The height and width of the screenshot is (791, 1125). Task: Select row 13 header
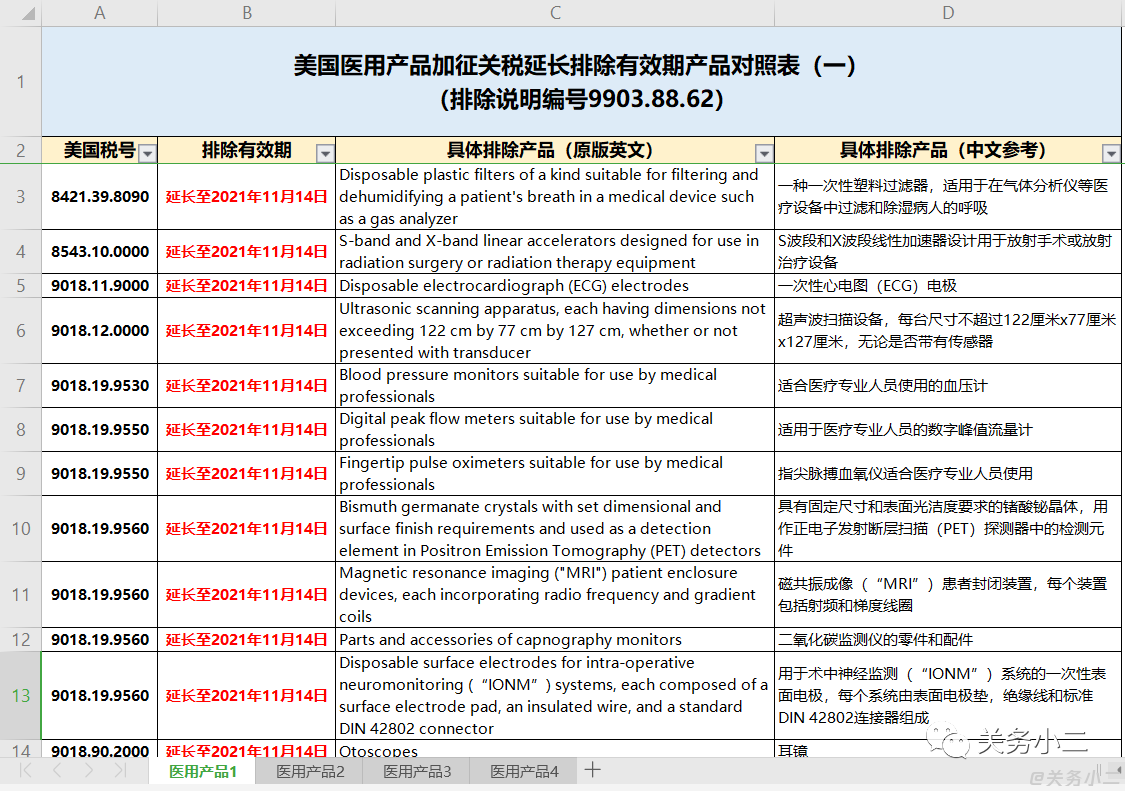click(21, 696)
